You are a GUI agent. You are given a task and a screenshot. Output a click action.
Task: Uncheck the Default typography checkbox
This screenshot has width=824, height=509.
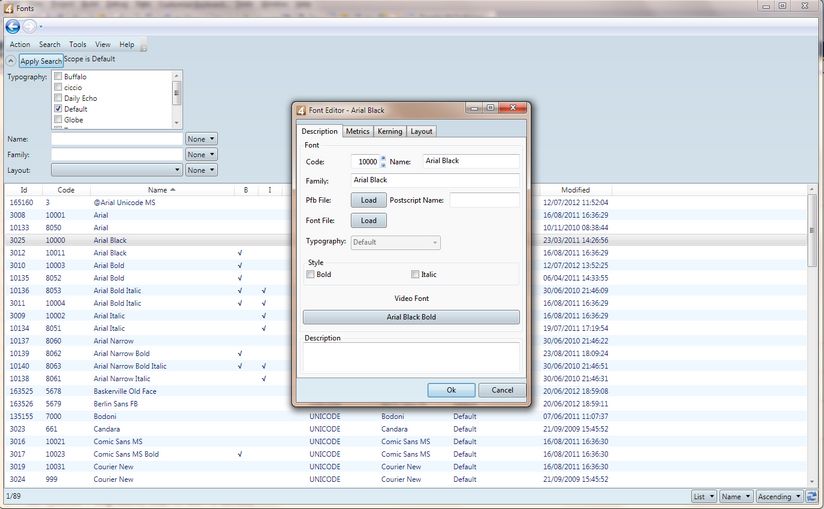point(58,109)
